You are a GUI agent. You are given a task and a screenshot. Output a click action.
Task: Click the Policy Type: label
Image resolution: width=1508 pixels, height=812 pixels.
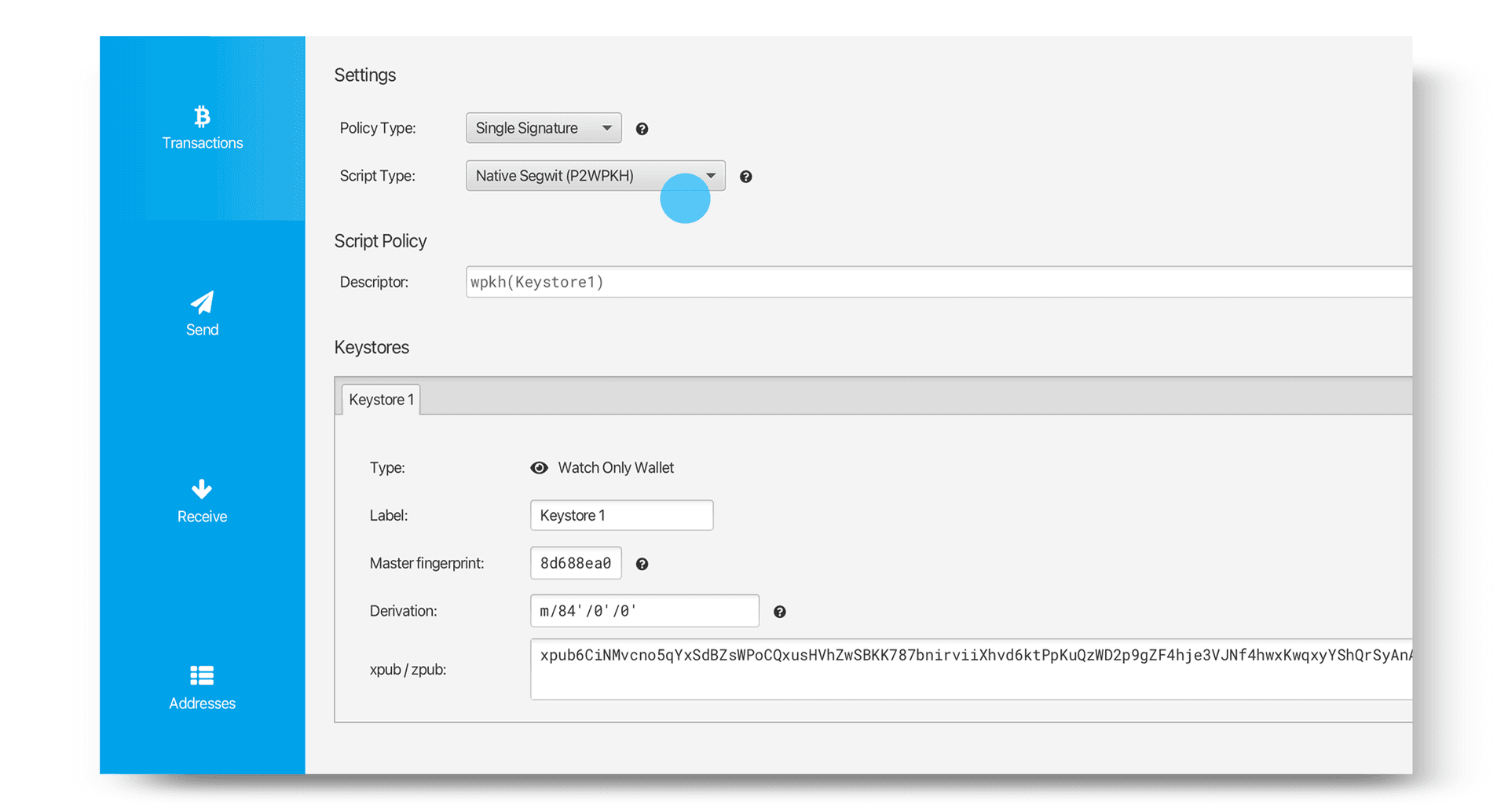[x=378, y=128]
